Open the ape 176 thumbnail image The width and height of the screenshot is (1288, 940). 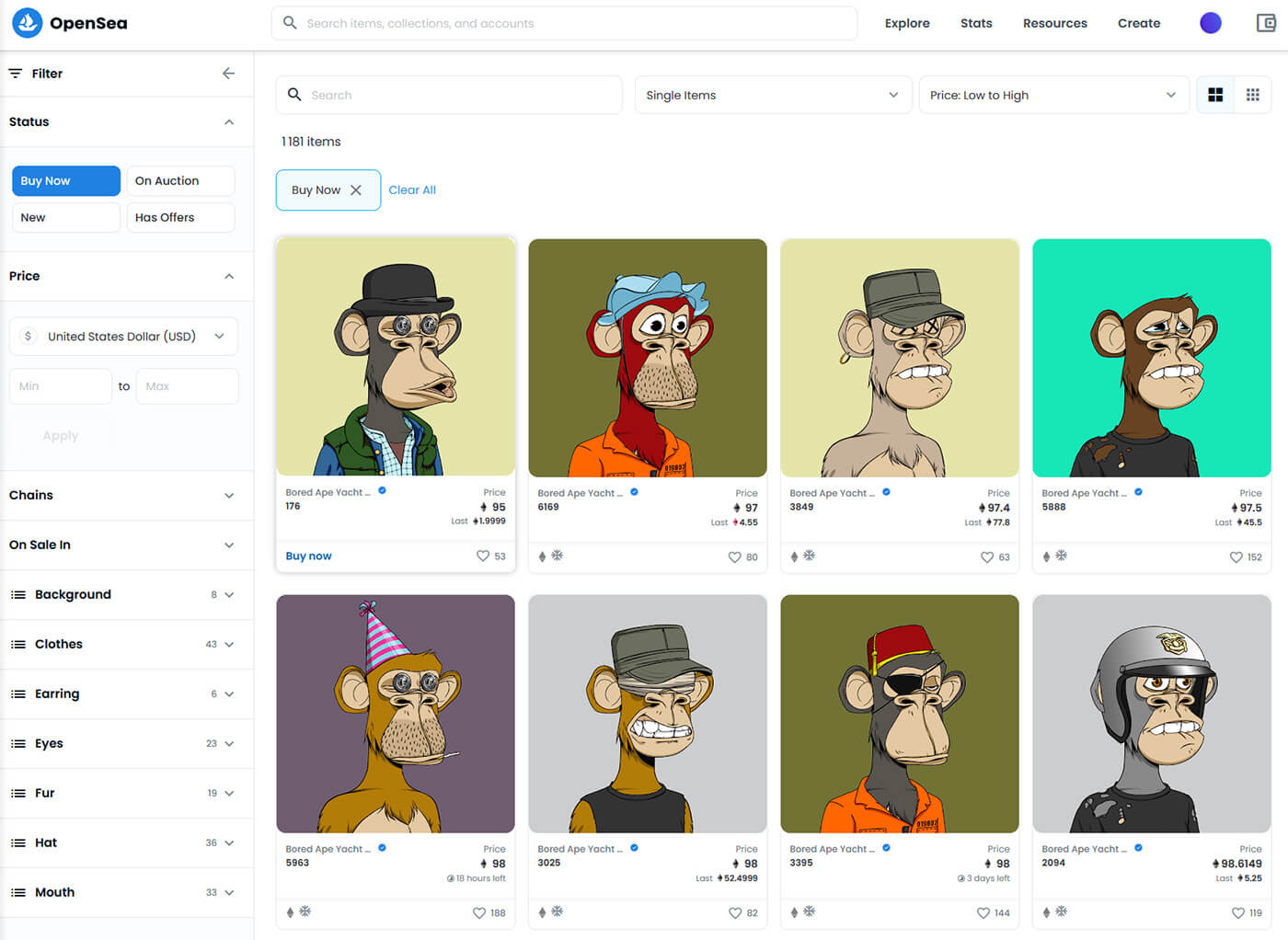coord(396,357)
